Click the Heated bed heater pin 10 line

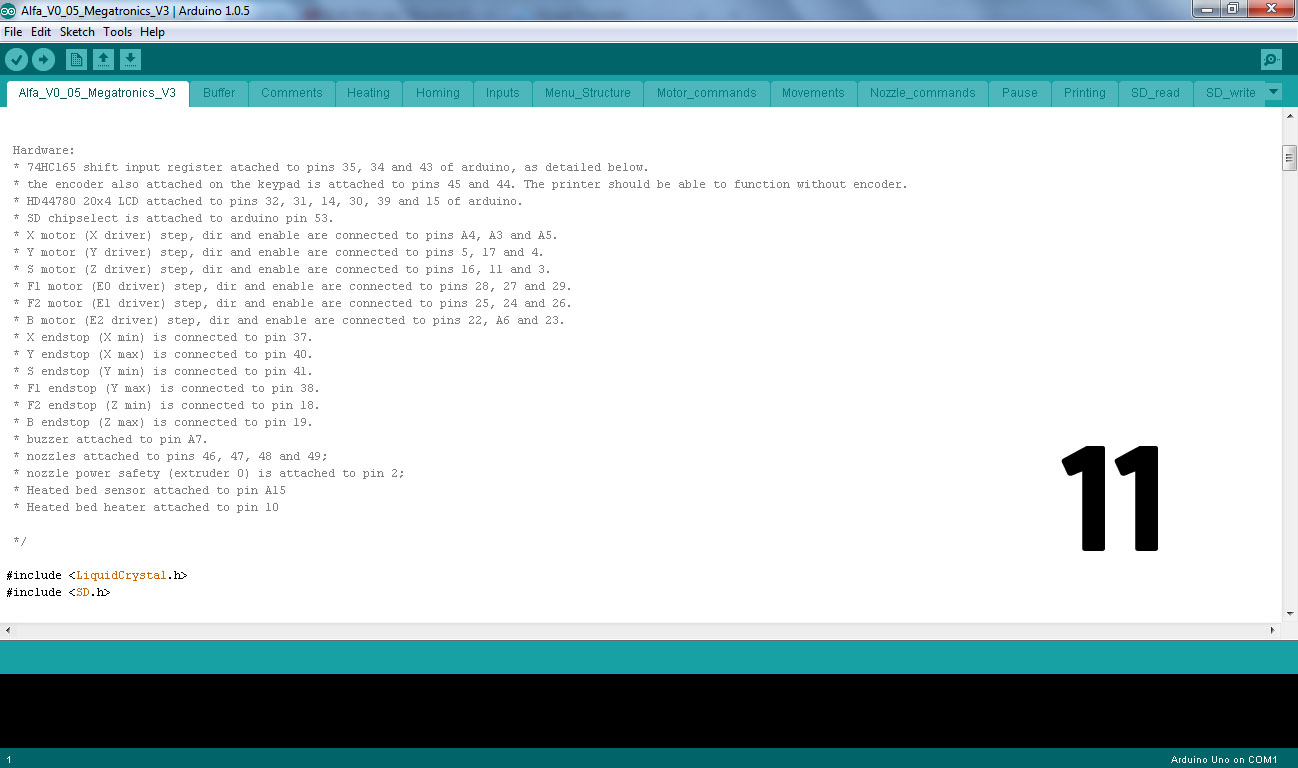coord(145,507)
